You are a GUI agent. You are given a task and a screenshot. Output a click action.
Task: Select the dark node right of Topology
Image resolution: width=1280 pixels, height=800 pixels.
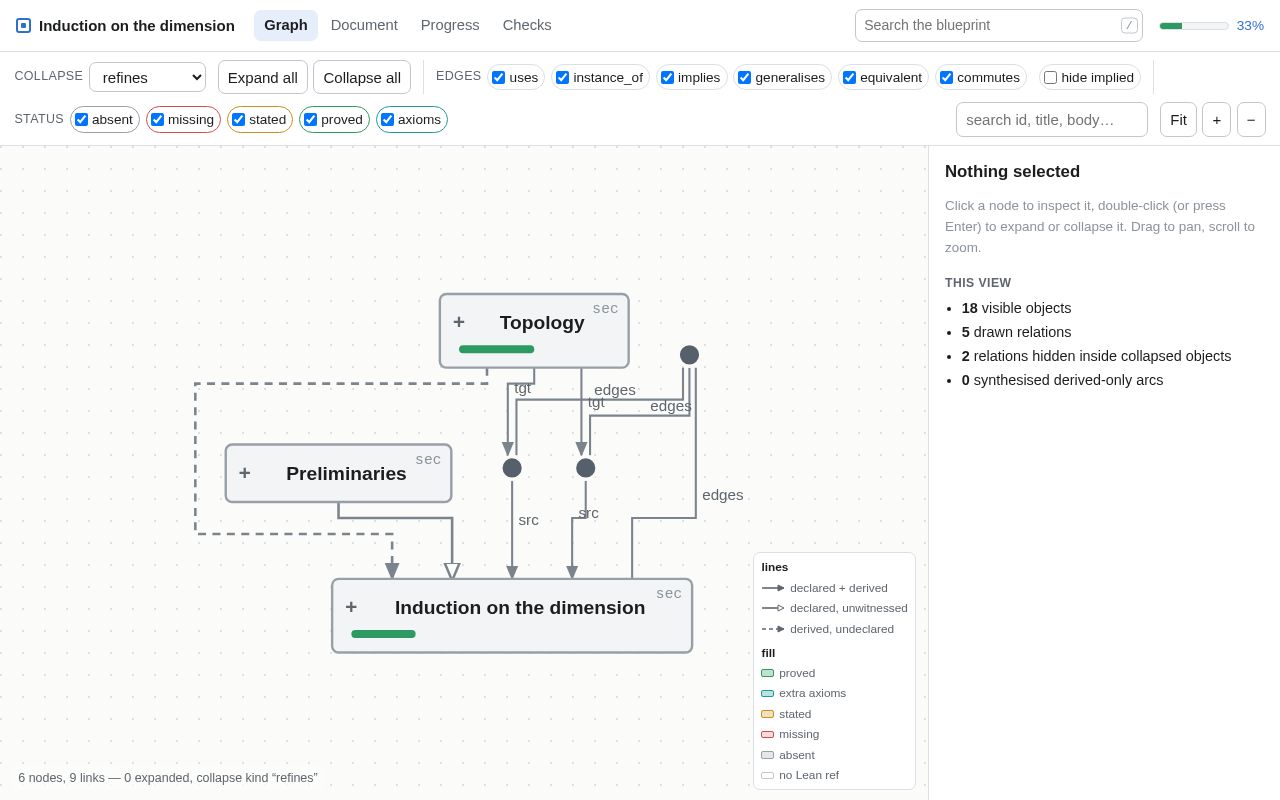pyautogui.click(x=689, y=355)
